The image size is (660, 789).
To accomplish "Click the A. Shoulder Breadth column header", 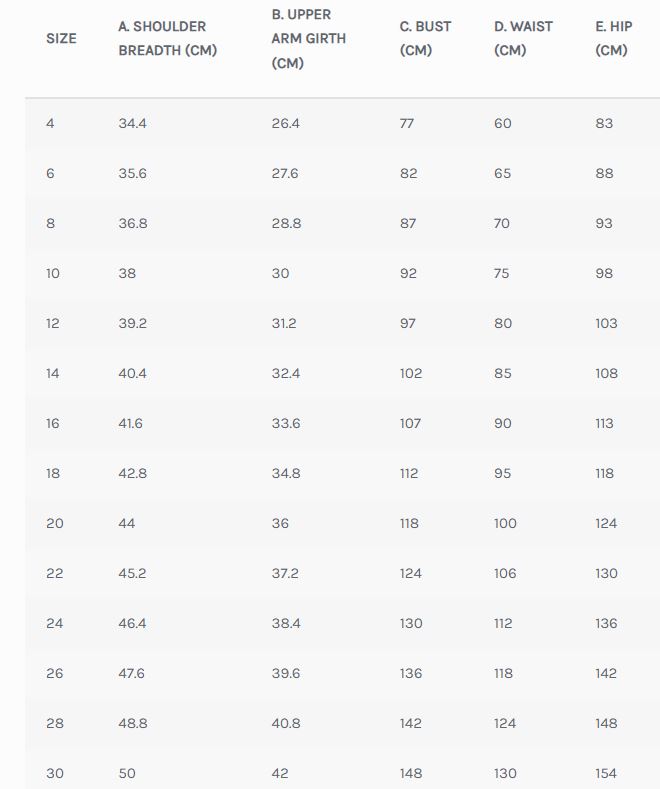I will 167,38.
